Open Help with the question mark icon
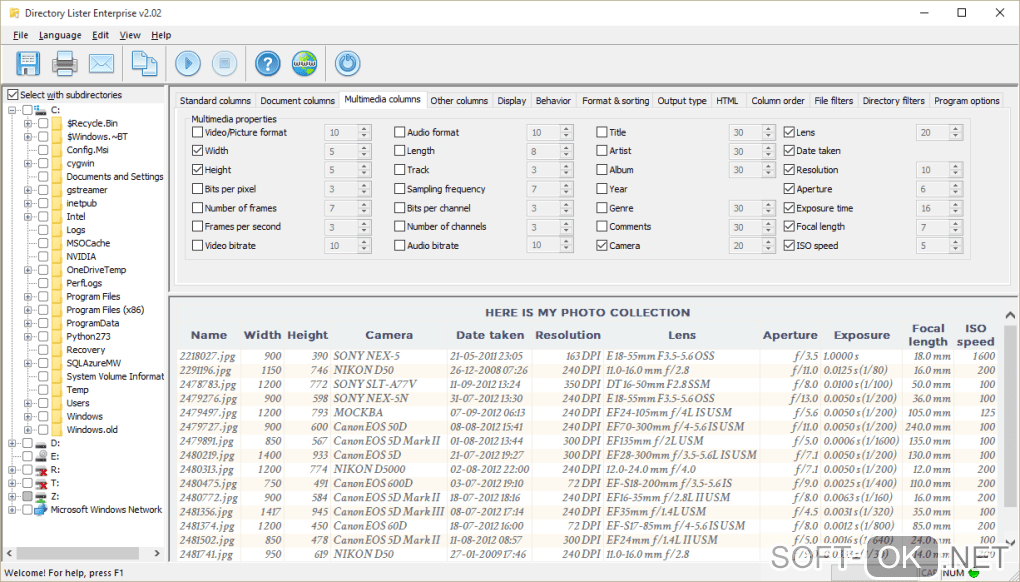This screenshot has height=582, width=1020. 266,63
